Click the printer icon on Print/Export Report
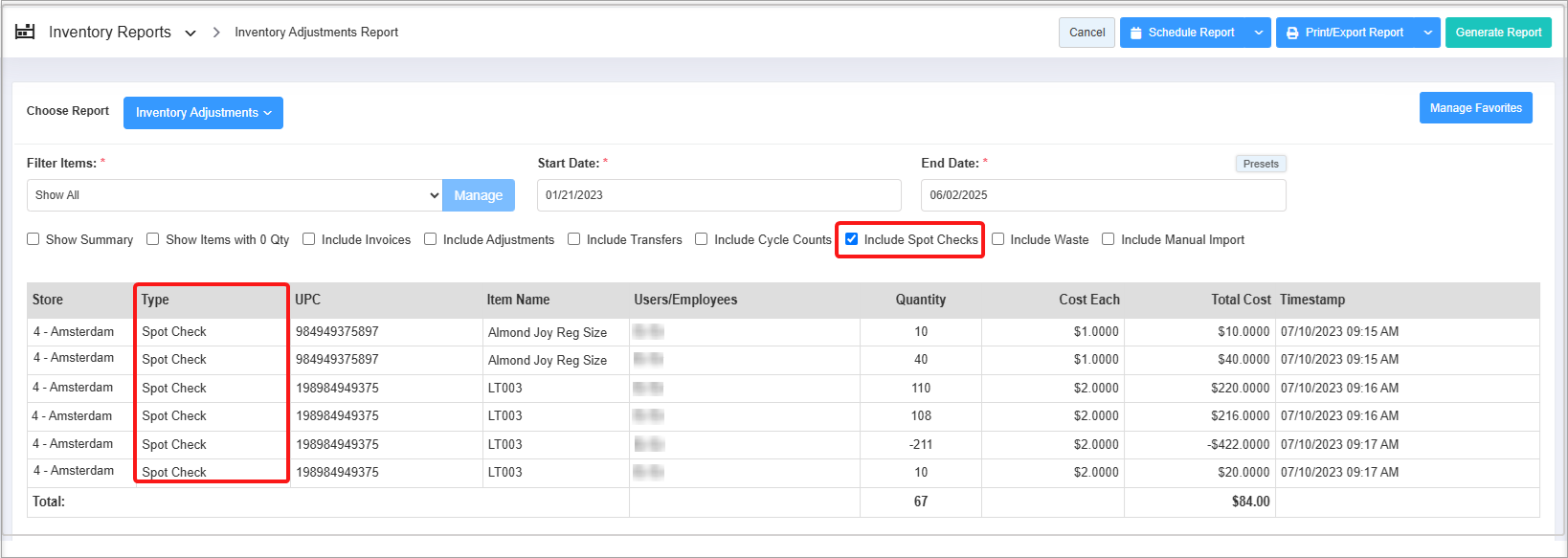The height and width of the screenshot is (558, 1568). pyautogui.click(x=1292, y=33)
